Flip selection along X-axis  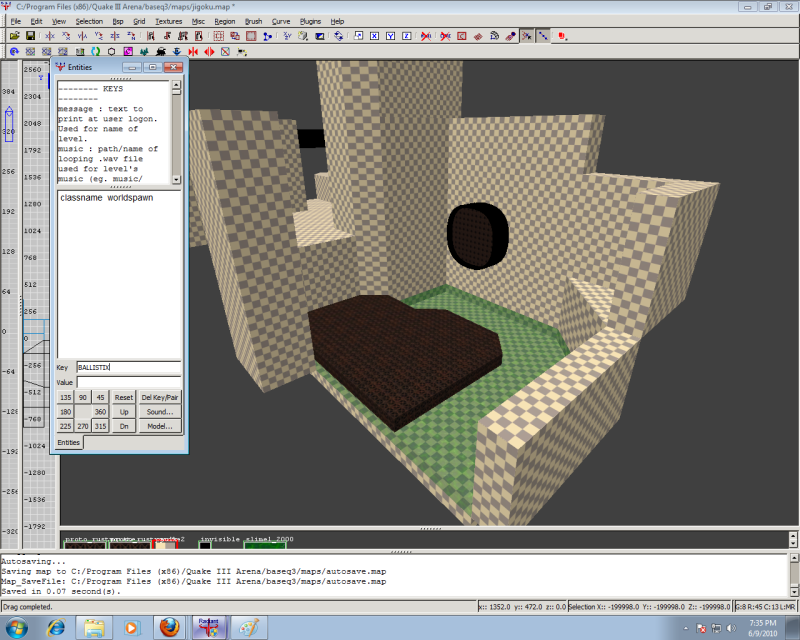coord(49,36)
